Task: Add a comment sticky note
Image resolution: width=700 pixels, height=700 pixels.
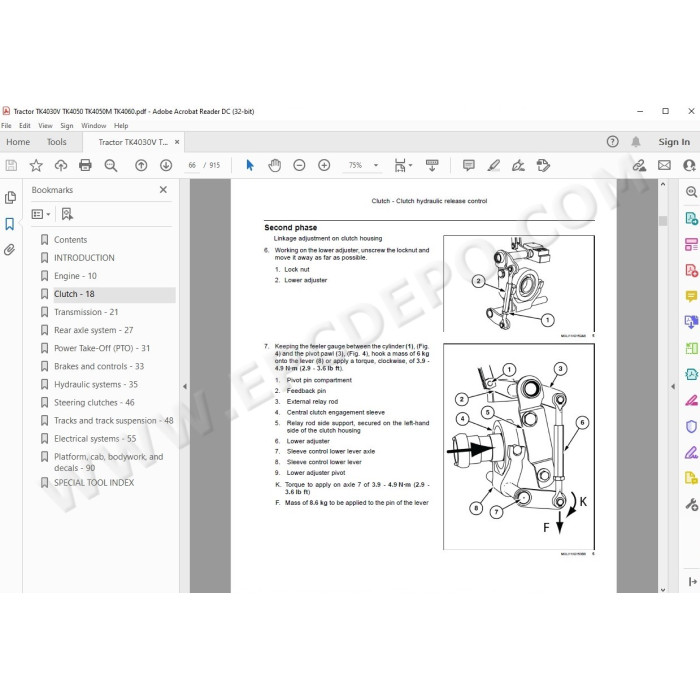Action: (469, 166)
